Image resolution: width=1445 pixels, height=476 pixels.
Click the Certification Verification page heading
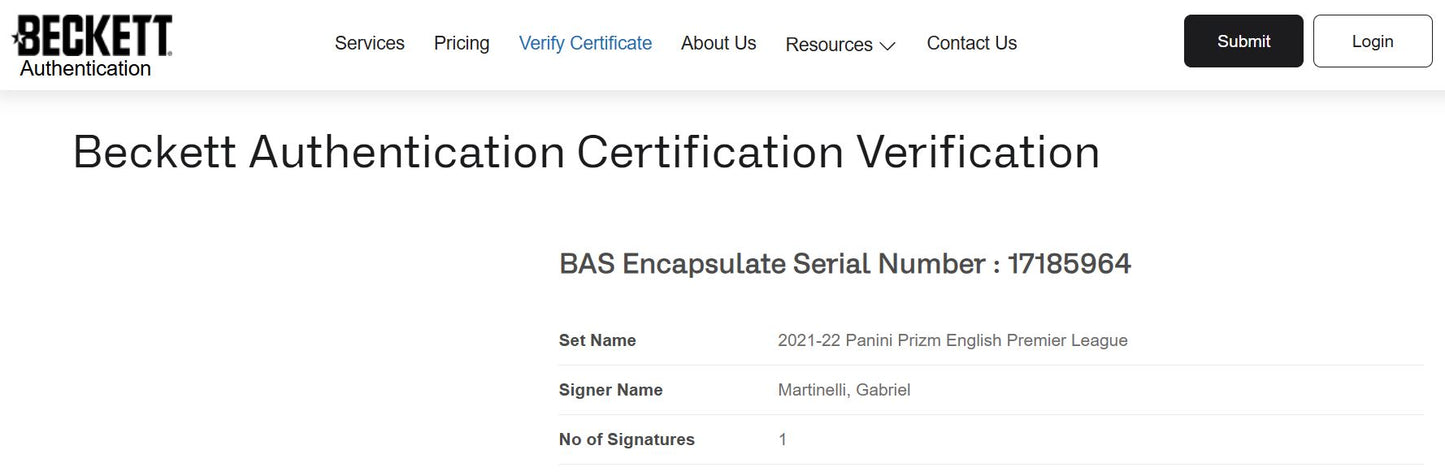586,152
